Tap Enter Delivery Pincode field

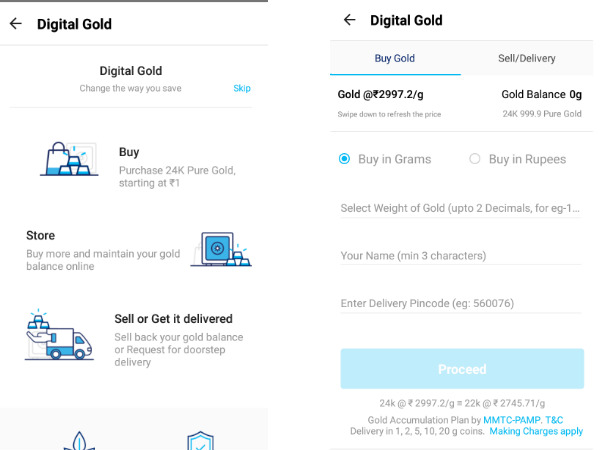coord(460,303)
